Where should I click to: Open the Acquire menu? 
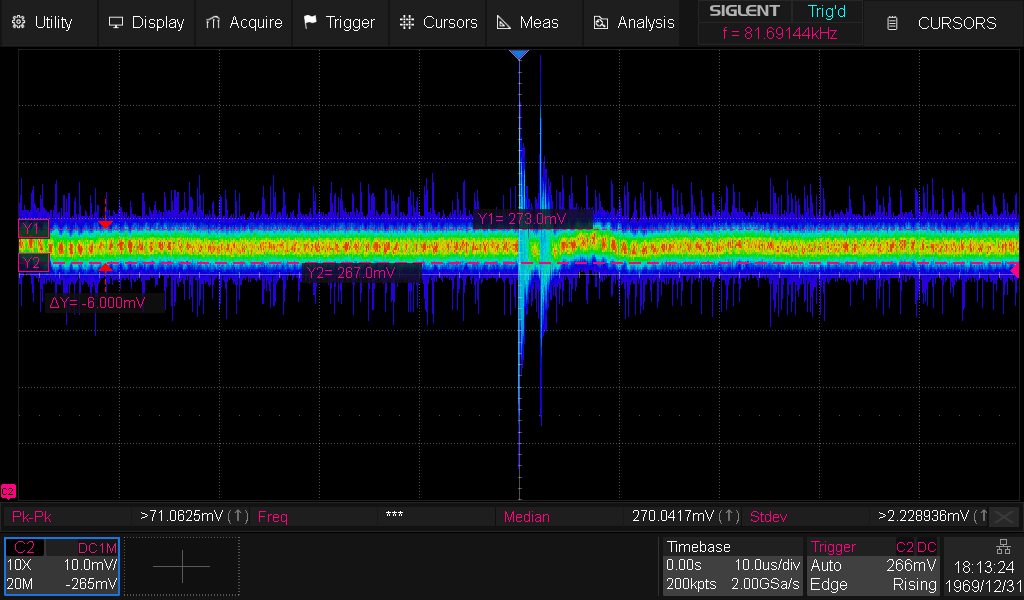243,22
